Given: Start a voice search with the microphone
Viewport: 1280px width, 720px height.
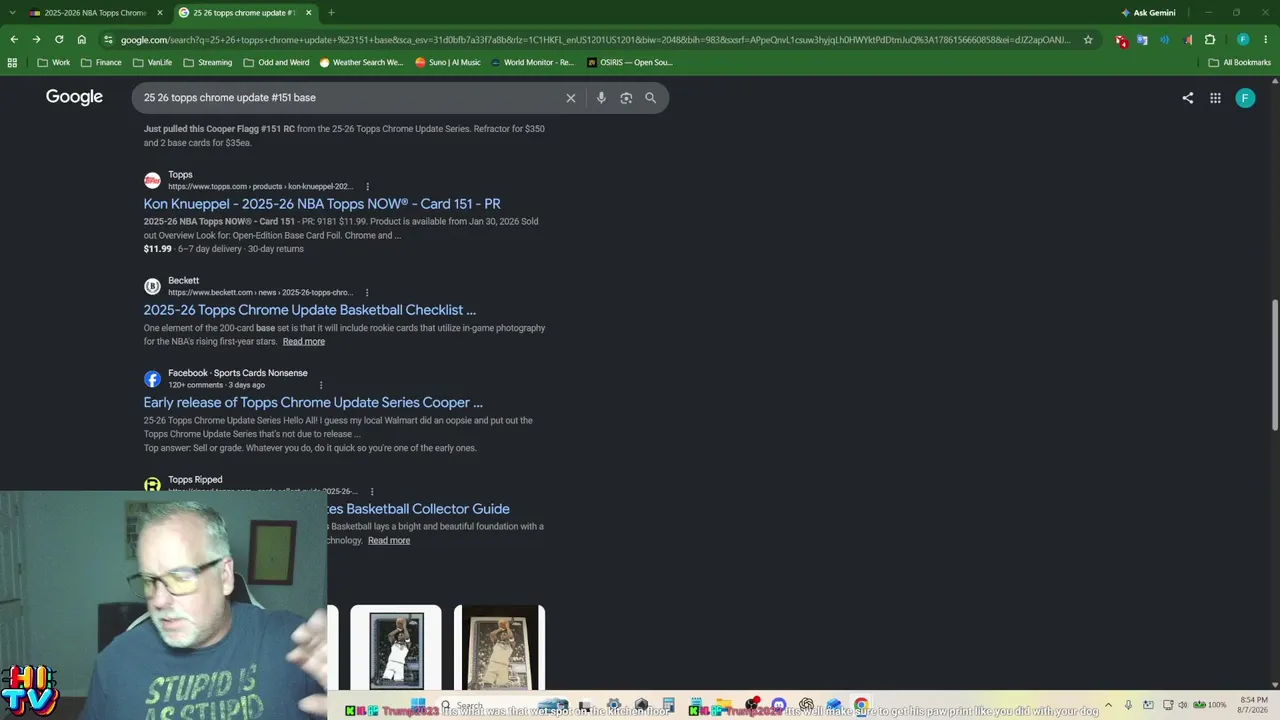Looking at the screenshot, I should [x=601, y=98].
